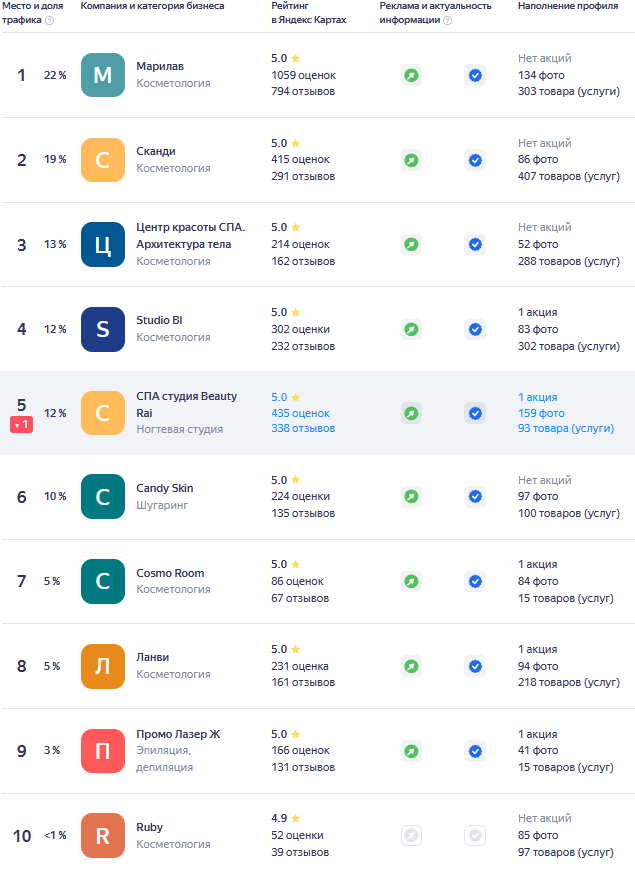The width and height of the screenshot is (635, 875).
Task: Click the Рейтинг в Яндекс Картах header
Action: 309,13
